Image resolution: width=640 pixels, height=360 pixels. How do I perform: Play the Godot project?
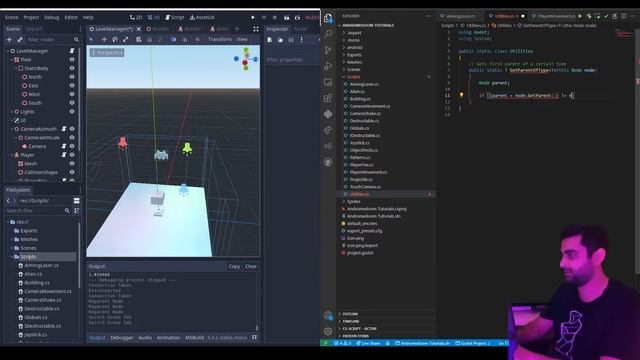[253, 18]
